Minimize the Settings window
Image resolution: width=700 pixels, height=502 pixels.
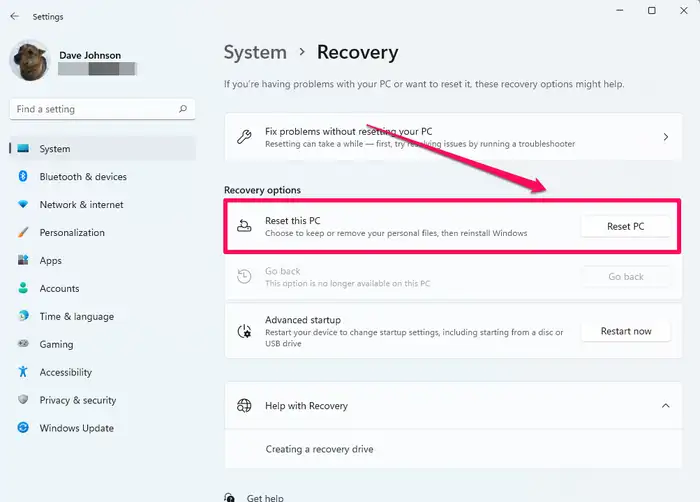[620, 10]
